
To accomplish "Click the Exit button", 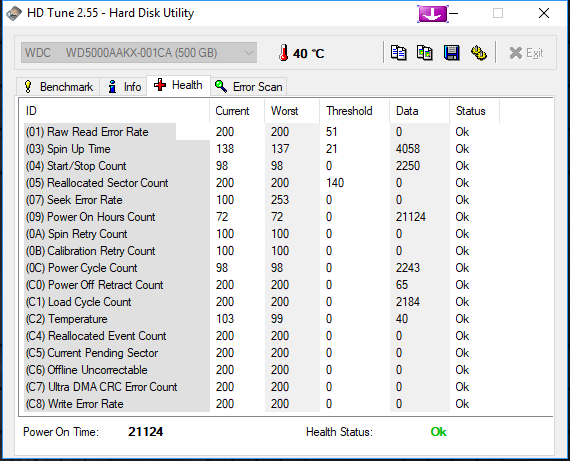I will pyautogui.click(x=526, y=53).
